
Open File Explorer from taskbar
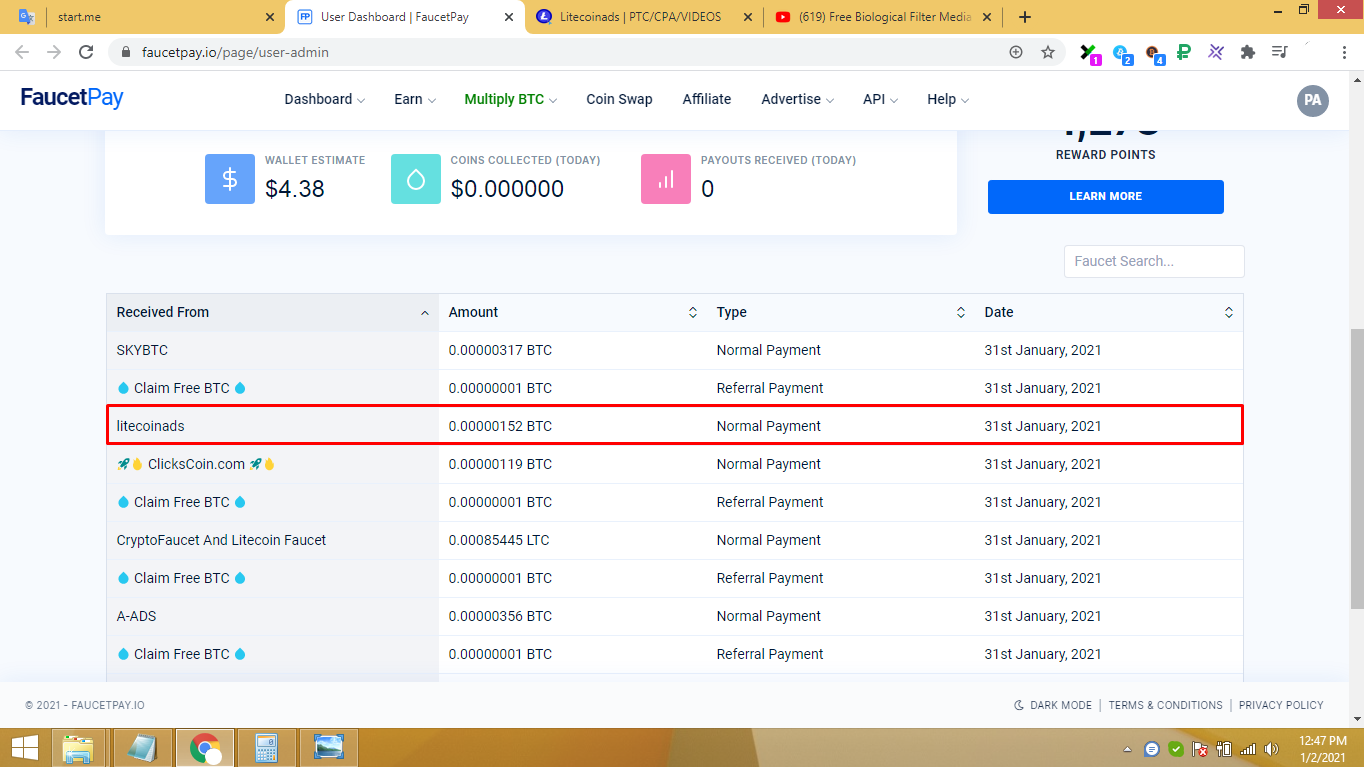(x=78, y=748)
